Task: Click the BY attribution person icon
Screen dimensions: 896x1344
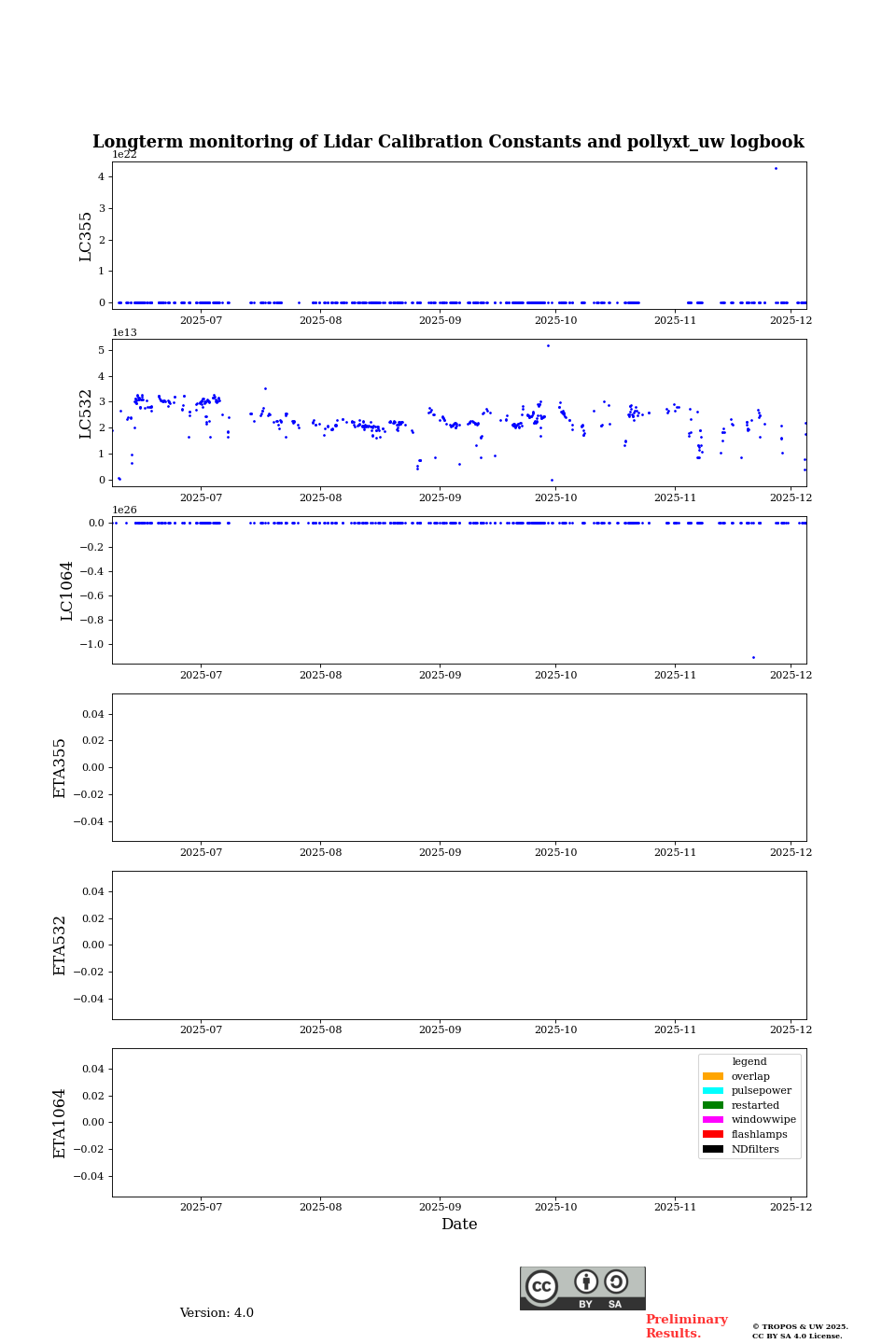Action: coord(586,1282)
